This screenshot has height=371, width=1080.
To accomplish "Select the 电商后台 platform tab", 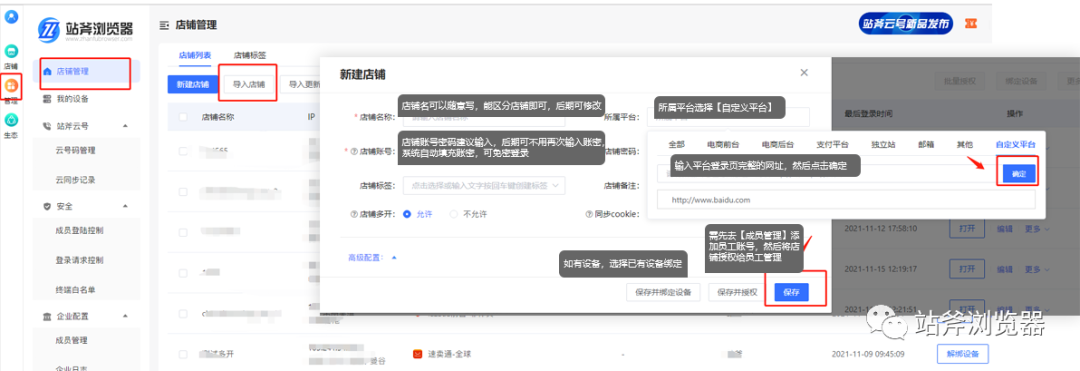I will click(x=778, y=145).
